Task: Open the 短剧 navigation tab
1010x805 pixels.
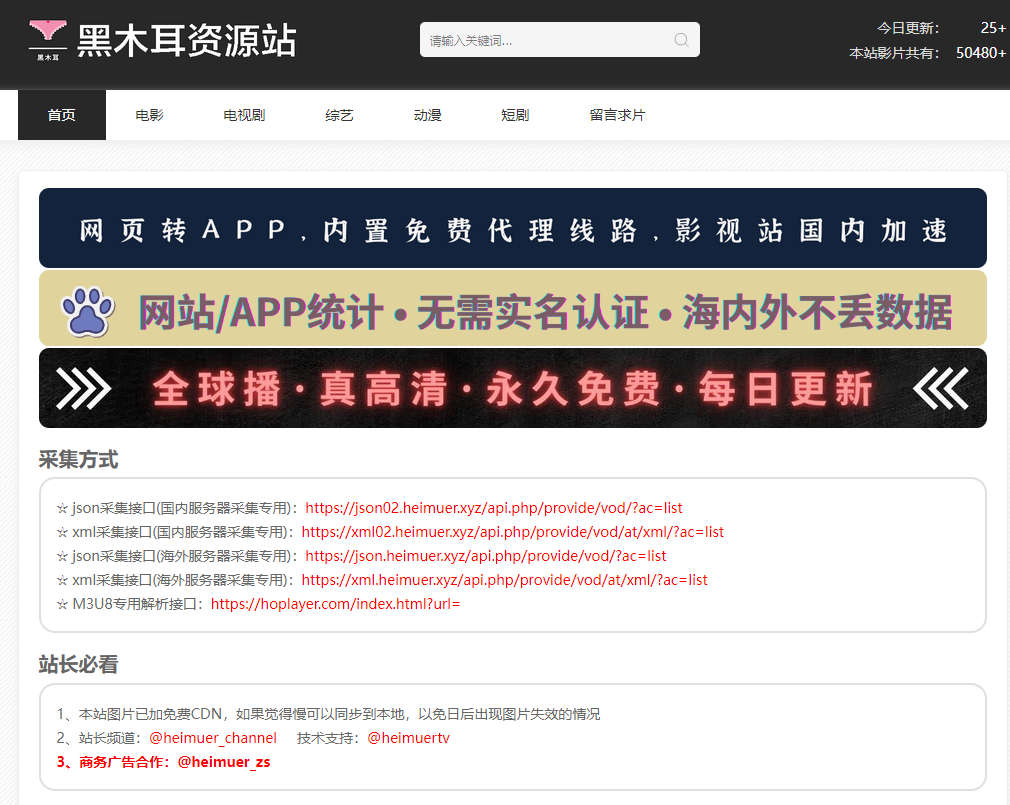Action: point(515,115)
